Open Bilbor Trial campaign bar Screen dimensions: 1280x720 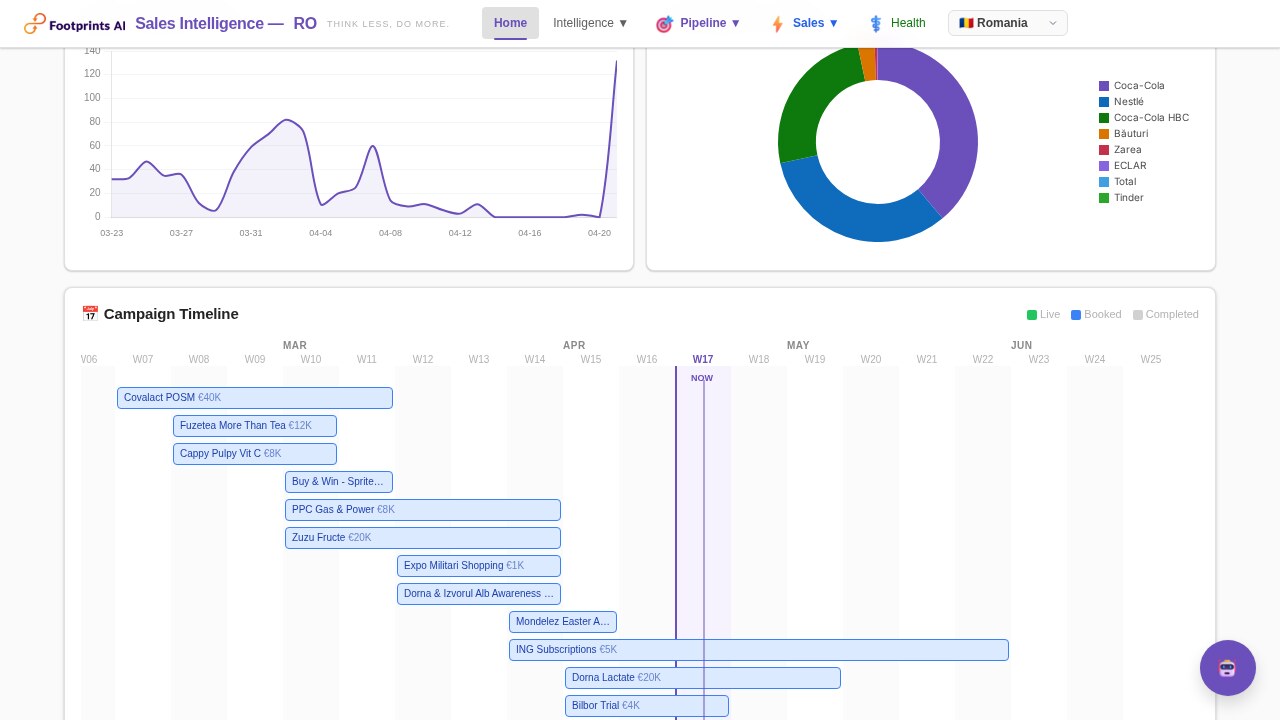[x=647, y=706]
